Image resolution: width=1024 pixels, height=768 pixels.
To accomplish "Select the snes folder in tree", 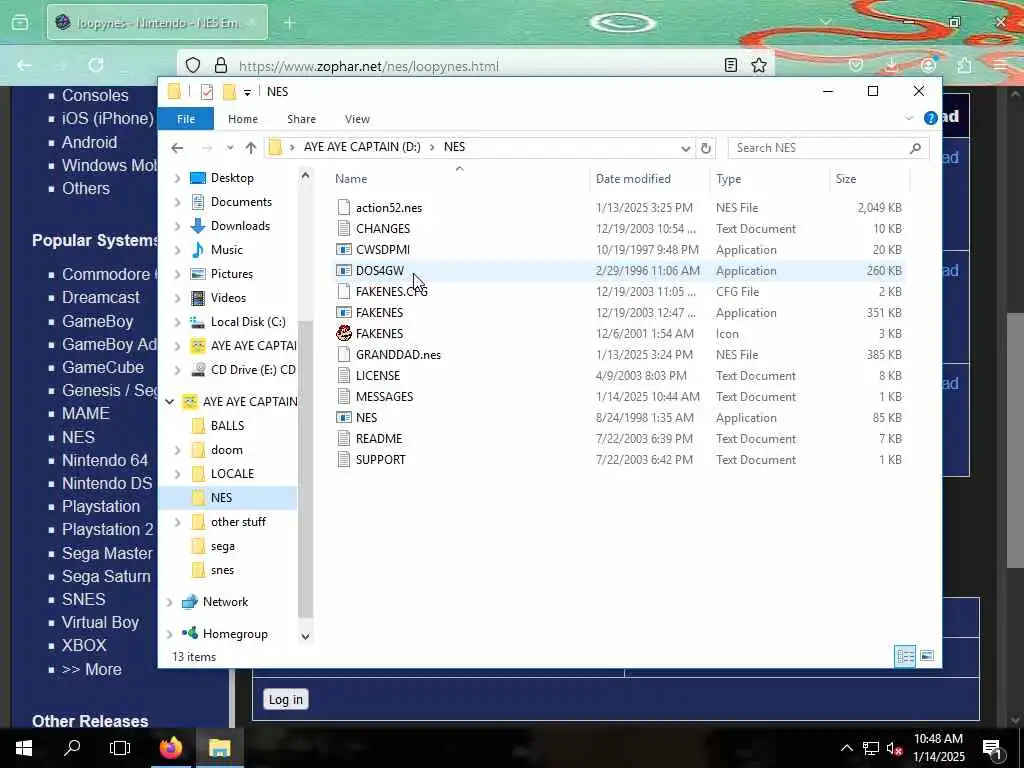I will pos(222,570).
